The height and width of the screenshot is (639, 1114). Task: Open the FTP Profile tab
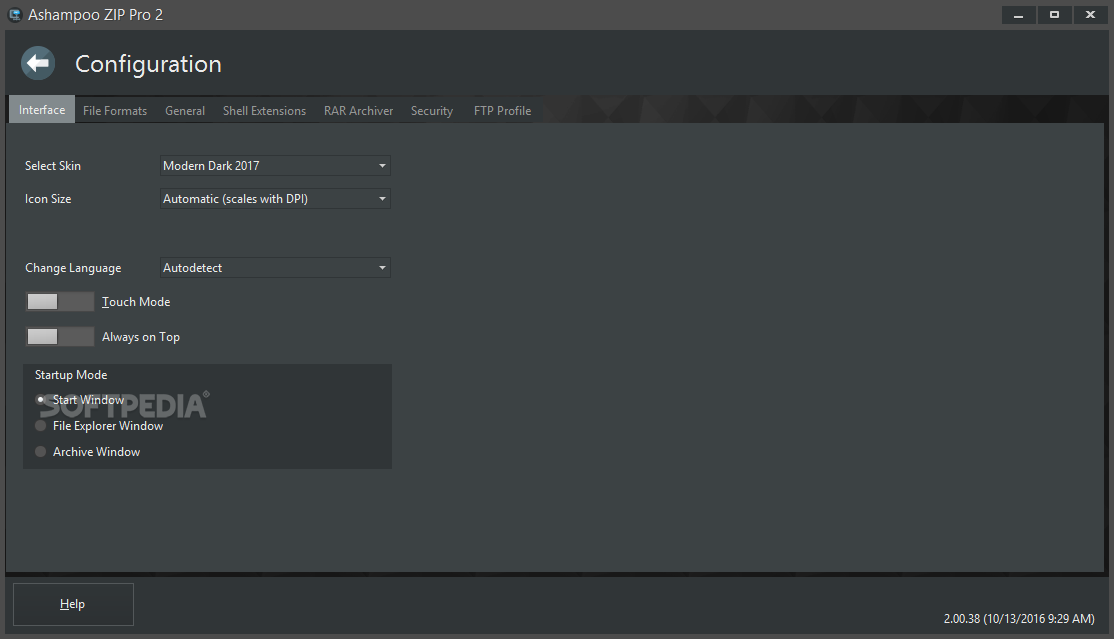[x=502, y=110]
